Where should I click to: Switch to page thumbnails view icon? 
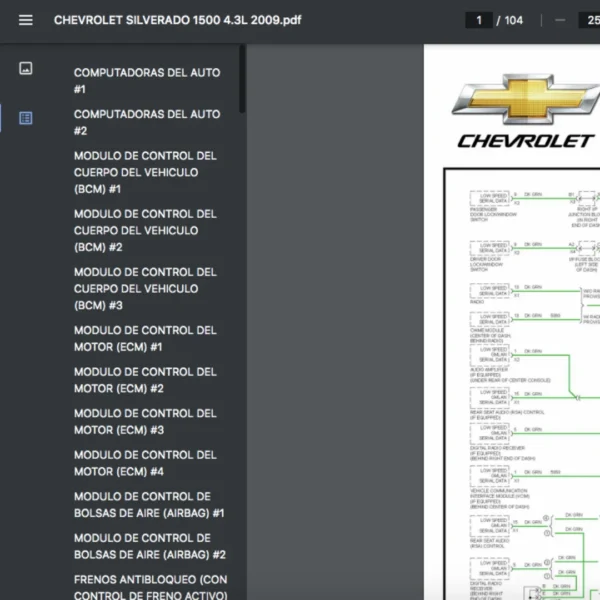(26, 68)
